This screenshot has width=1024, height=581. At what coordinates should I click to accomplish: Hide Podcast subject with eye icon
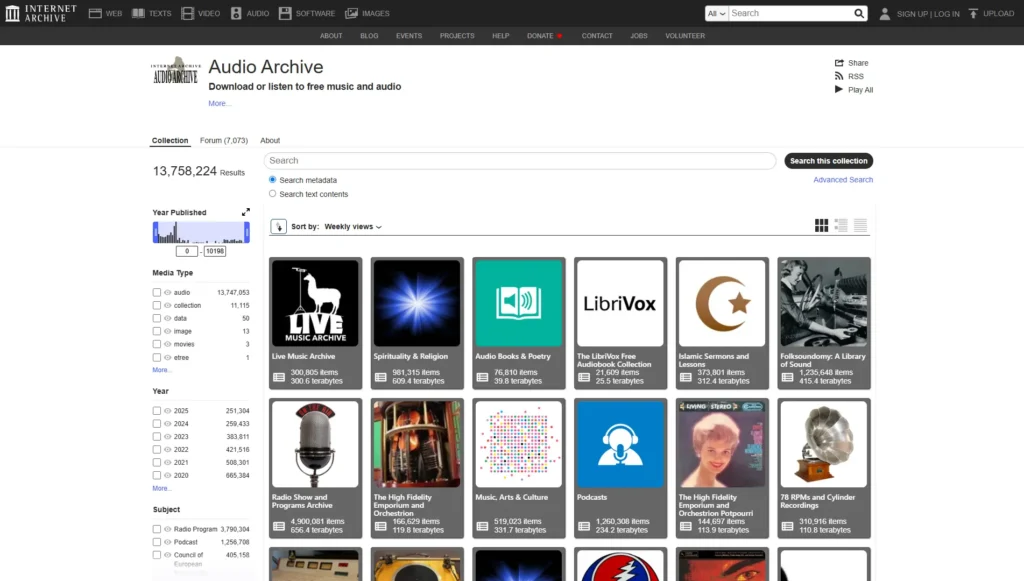tap(168, 542)
